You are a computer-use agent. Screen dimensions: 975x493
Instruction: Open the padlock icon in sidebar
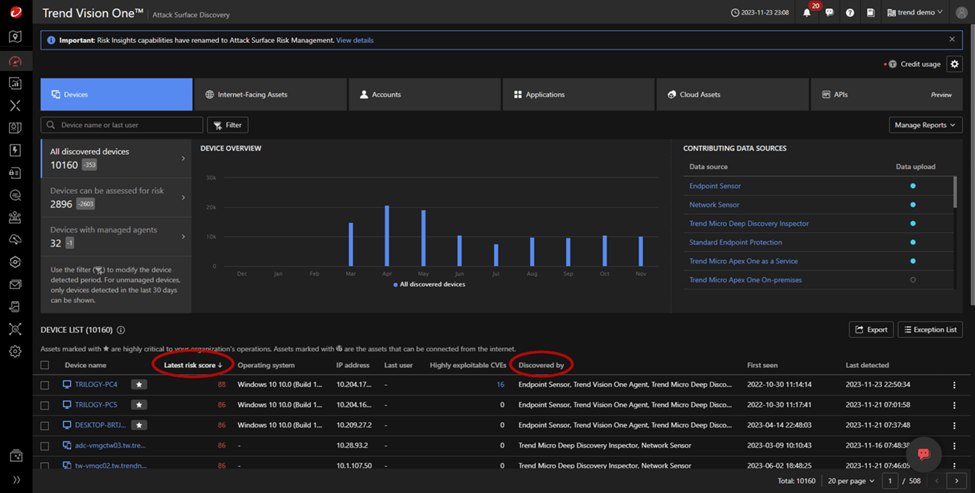[x=16, y=173]
